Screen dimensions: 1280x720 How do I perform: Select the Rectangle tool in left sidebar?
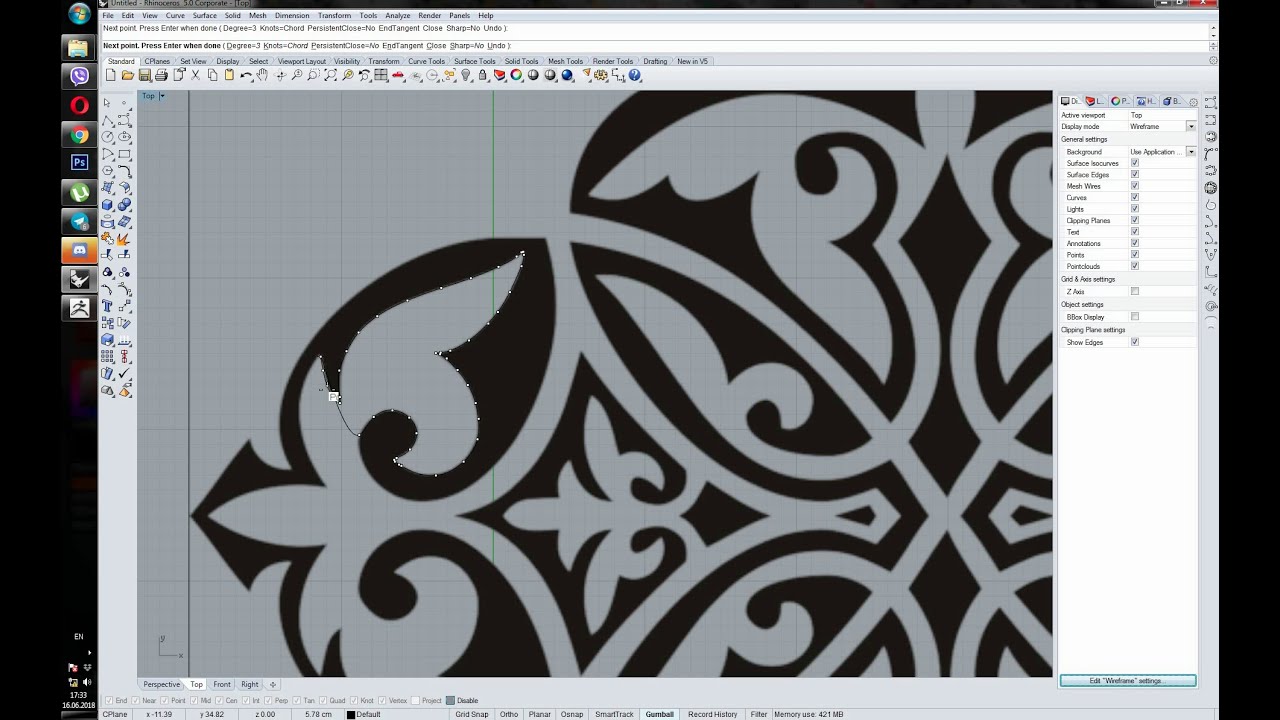(x=125, y=154)
